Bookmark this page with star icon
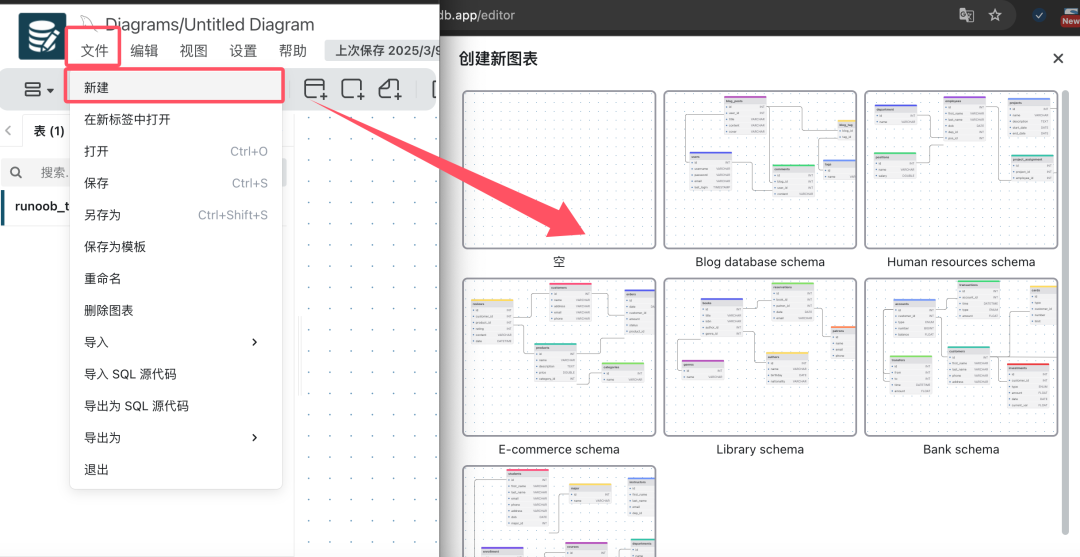The height and width of the screenshot is (557, 1080). pyautogui.click(x=995, y=15)
